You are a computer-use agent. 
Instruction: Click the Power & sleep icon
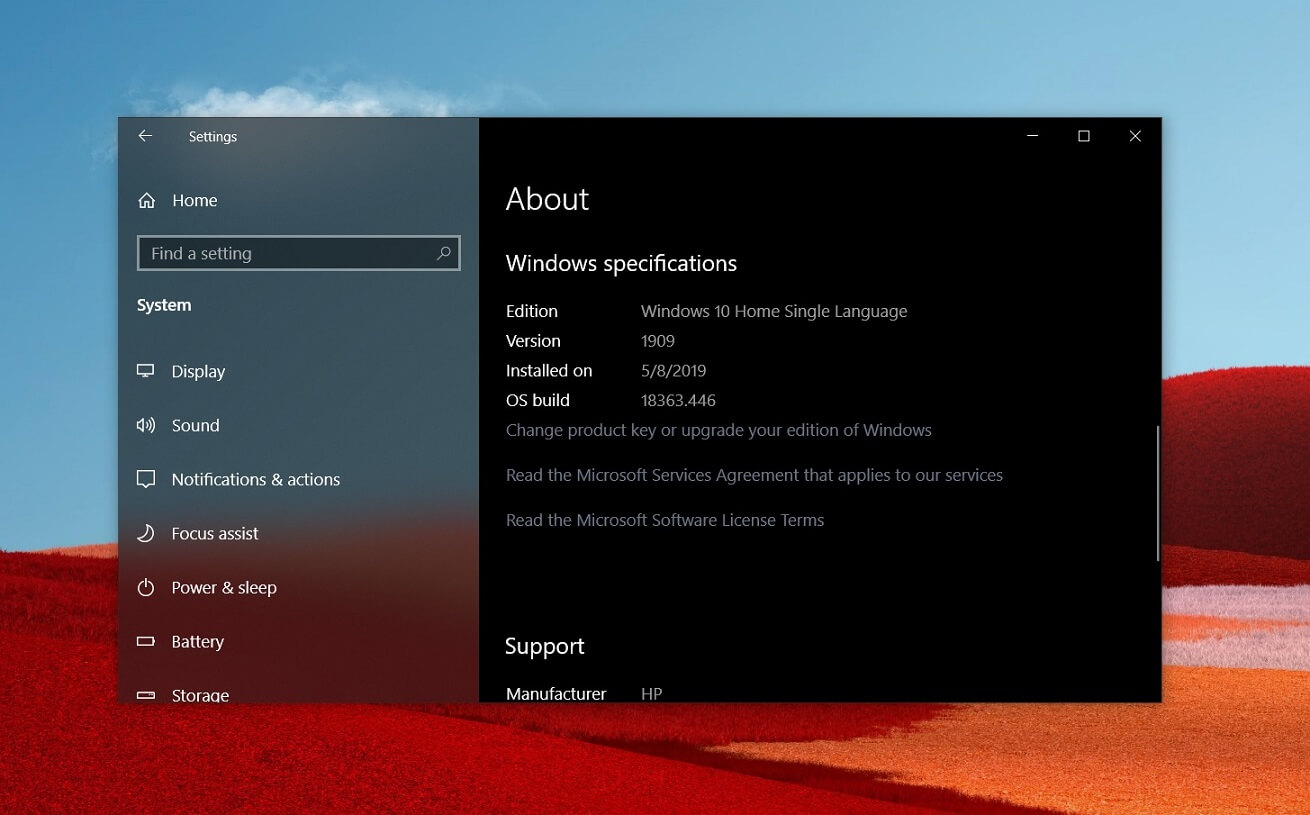pos(145,587)
